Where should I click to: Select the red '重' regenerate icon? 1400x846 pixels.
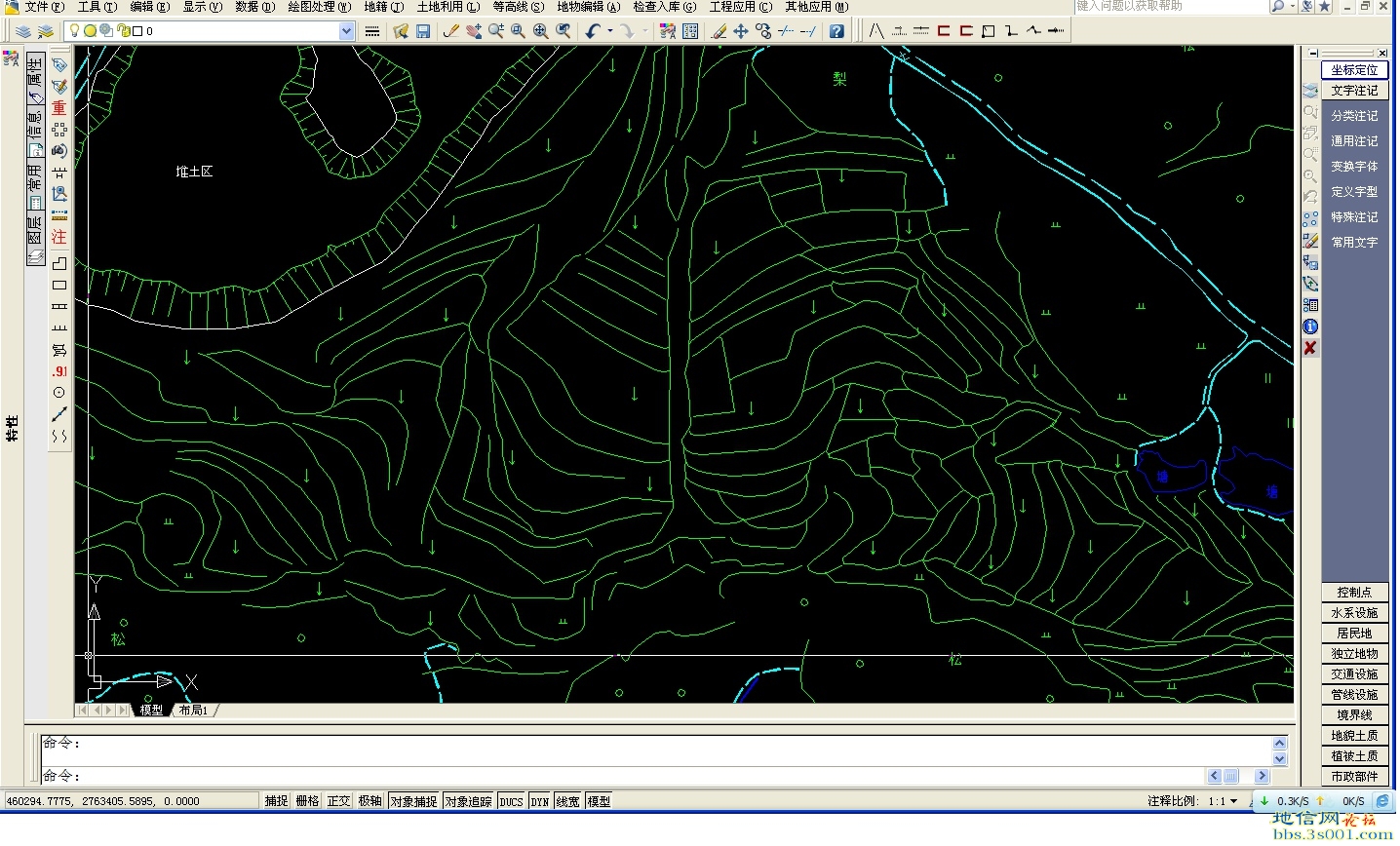(x=59, y=108)
